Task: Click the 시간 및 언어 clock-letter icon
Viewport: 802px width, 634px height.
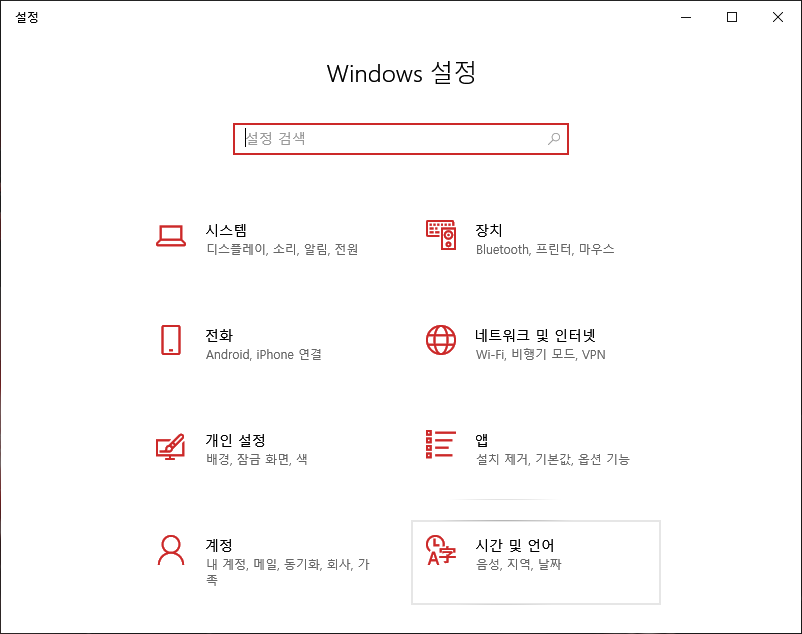Action: [x=441, y=550]
